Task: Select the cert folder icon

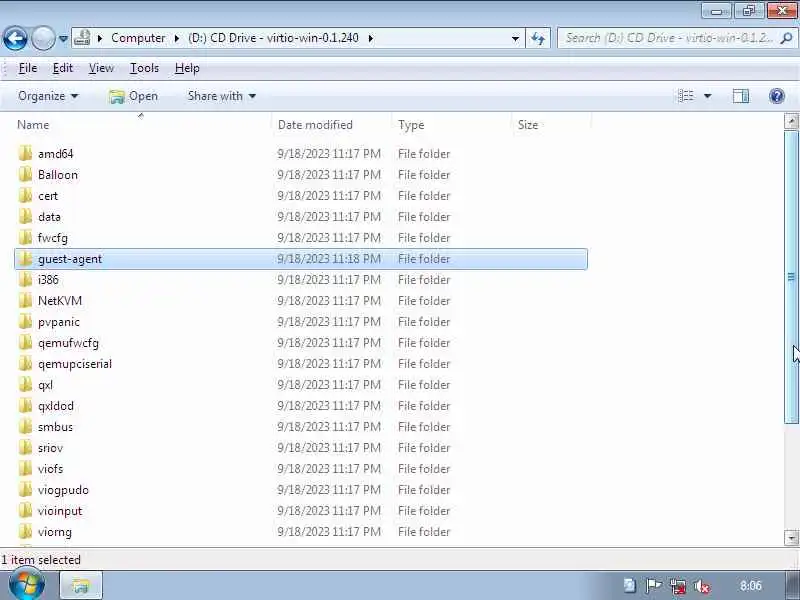Action: point(25,195)
